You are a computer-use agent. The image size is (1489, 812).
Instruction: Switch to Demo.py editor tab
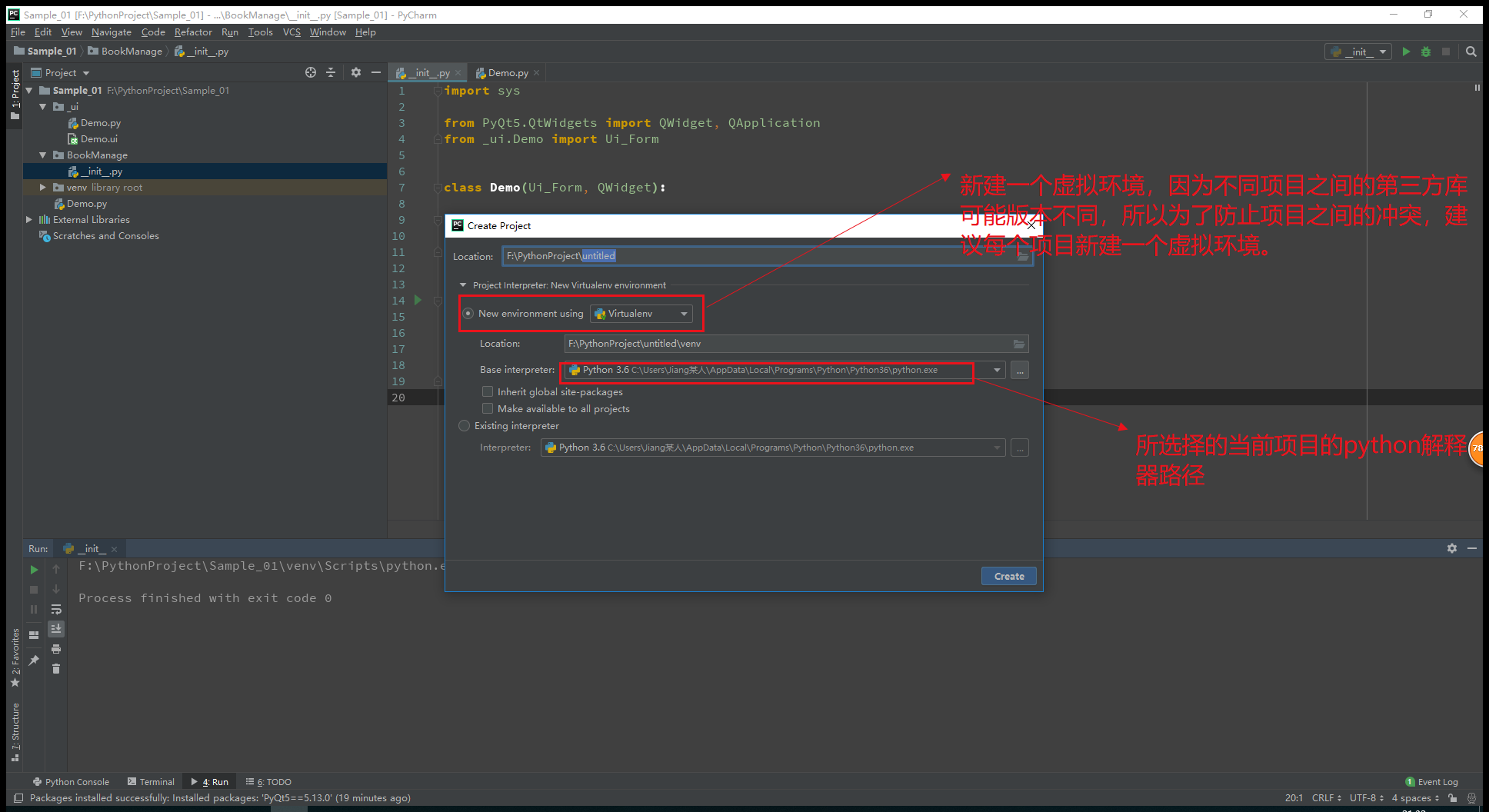click(x=508, y=73)
